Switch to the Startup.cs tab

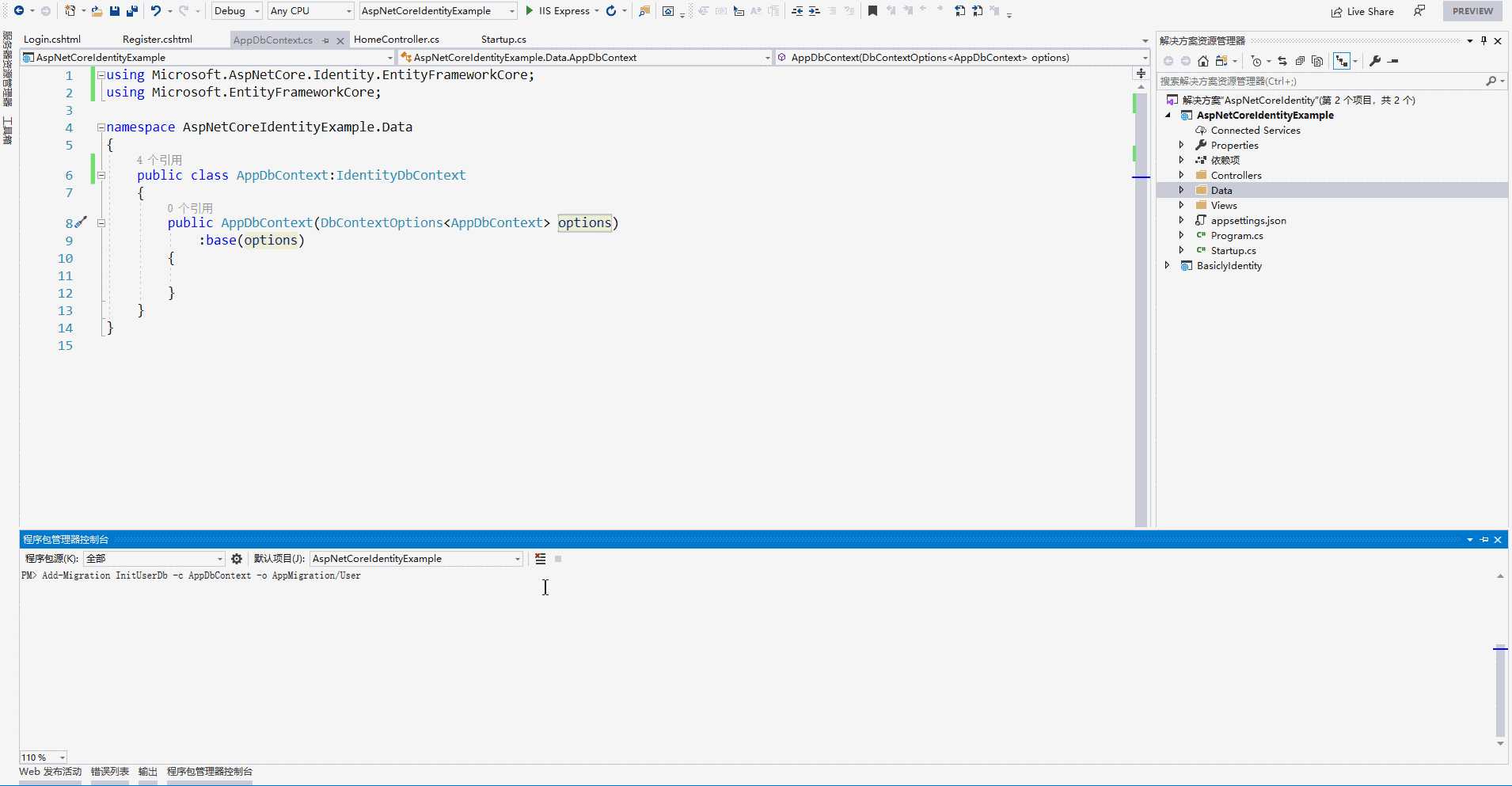coord(503,40)
